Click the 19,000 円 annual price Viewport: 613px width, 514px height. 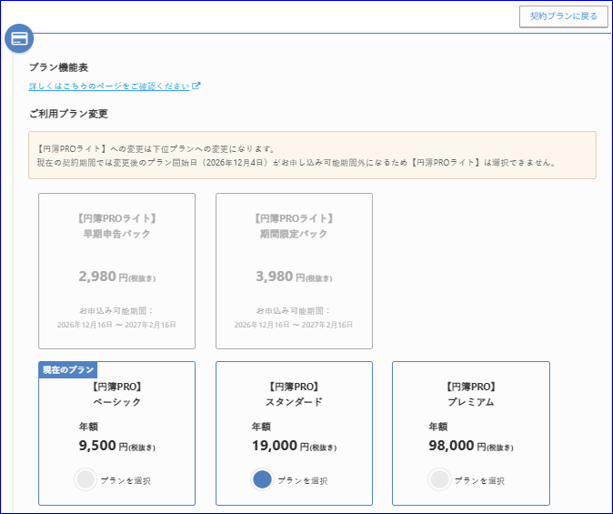(294, 446)
